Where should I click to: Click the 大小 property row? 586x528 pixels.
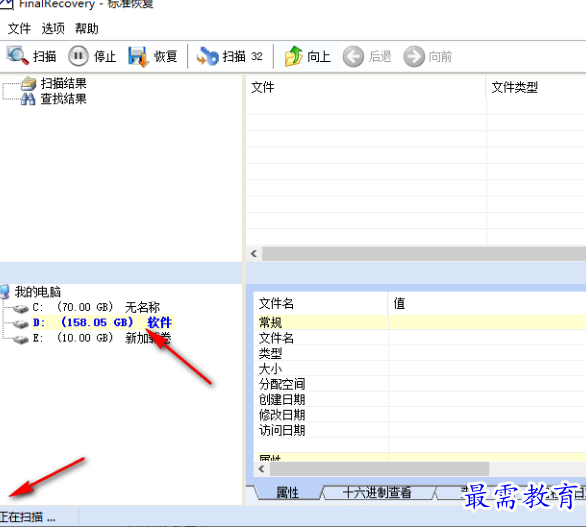[420, 368]
